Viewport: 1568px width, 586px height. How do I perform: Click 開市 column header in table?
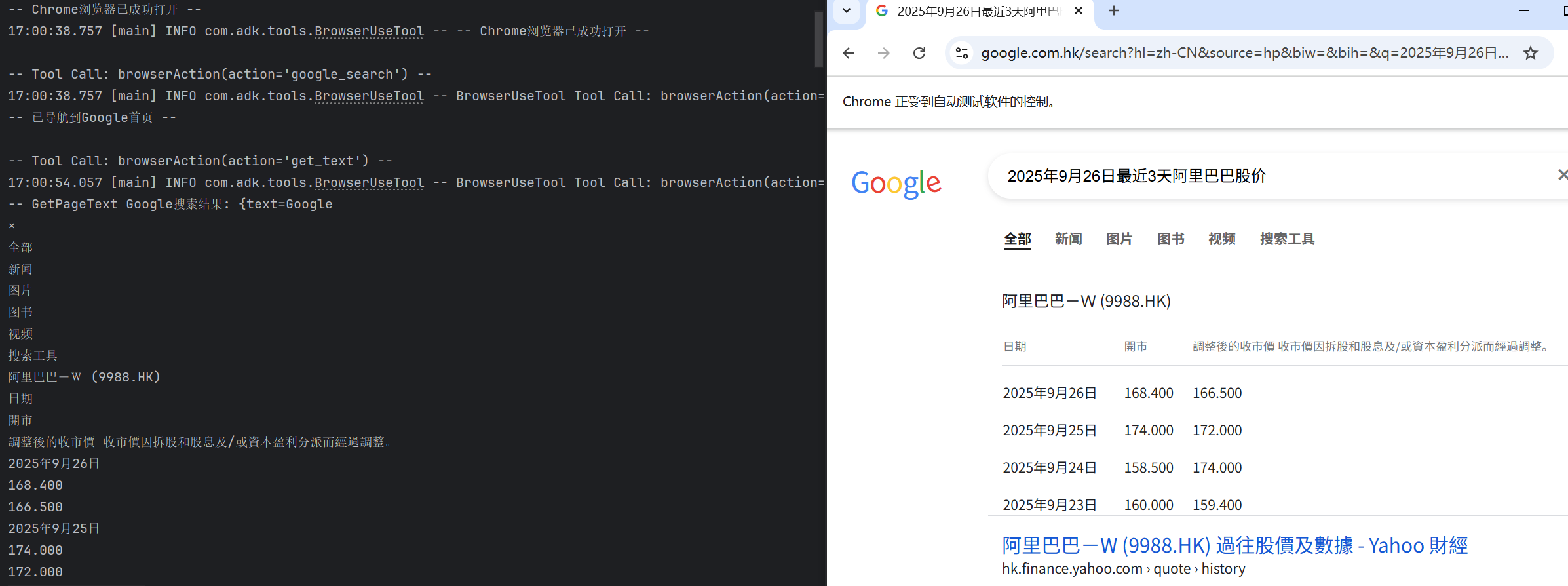coord(1136,346)
